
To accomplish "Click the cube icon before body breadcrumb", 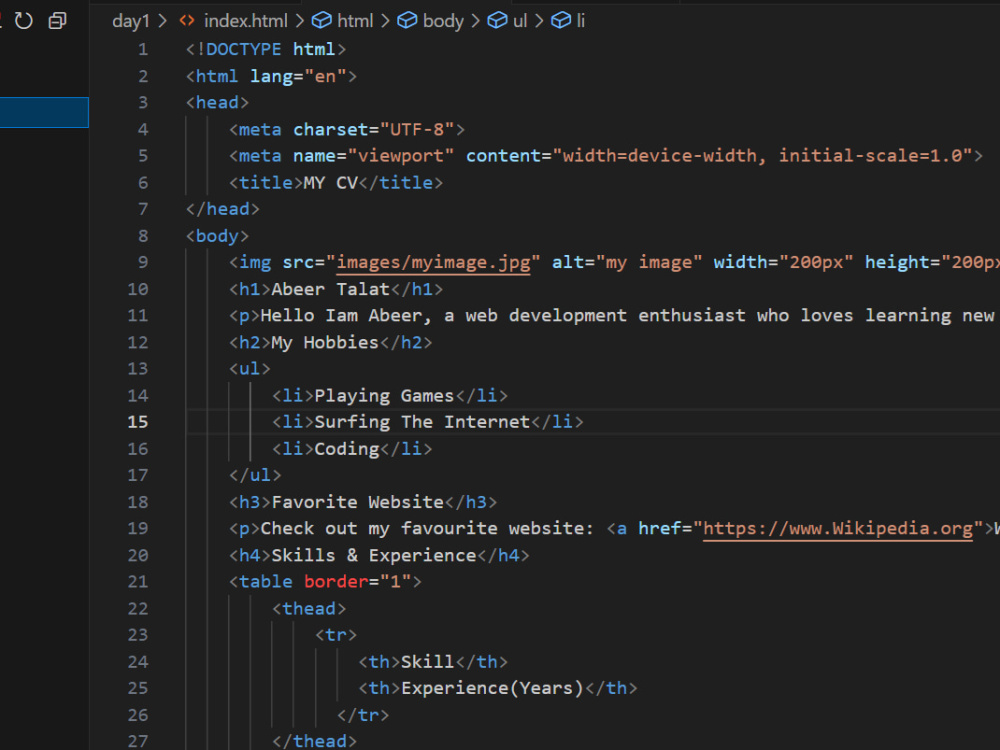I will [x=407, y=20].
